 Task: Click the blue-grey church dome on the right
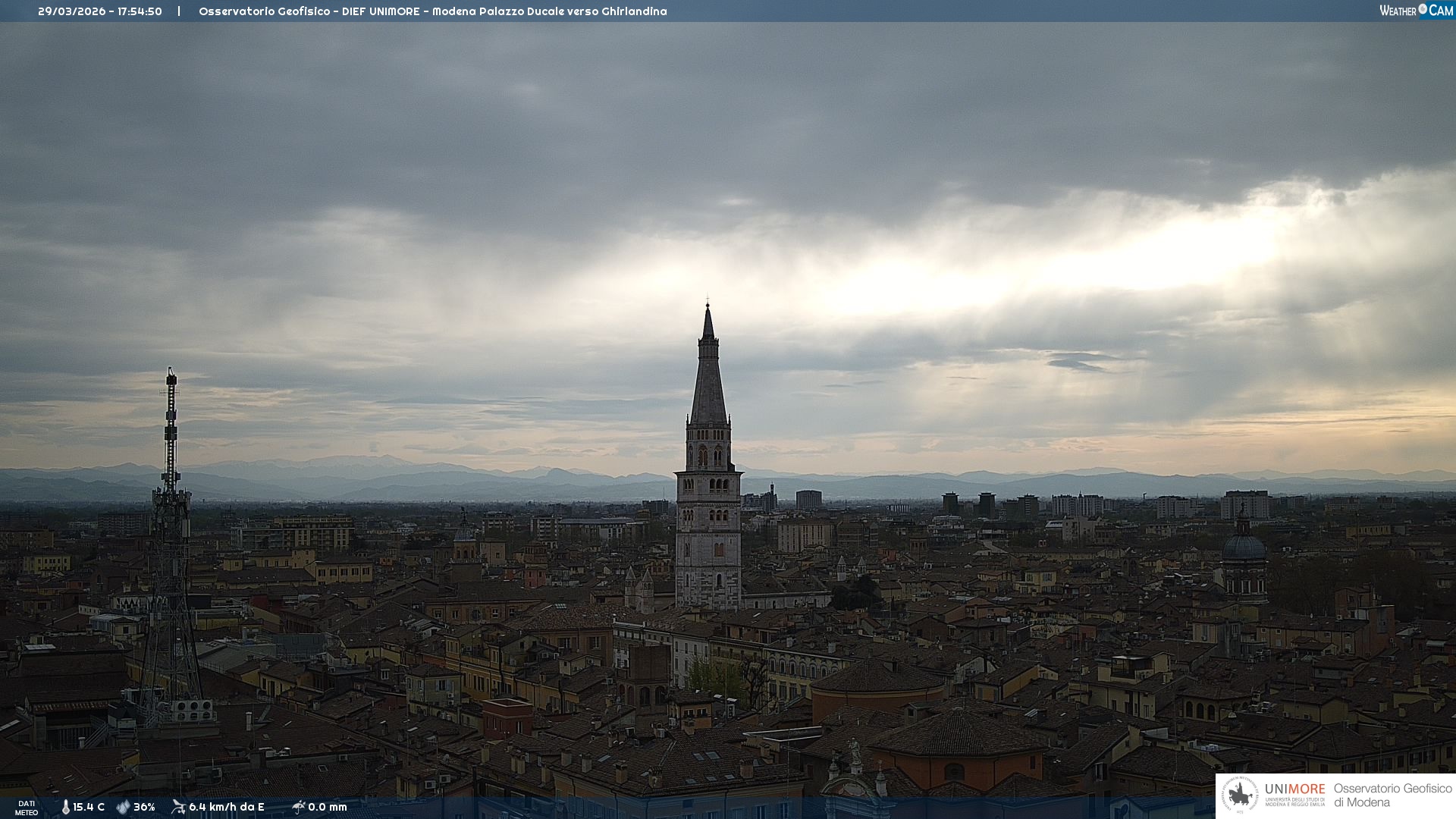(x=1244, y=548)
